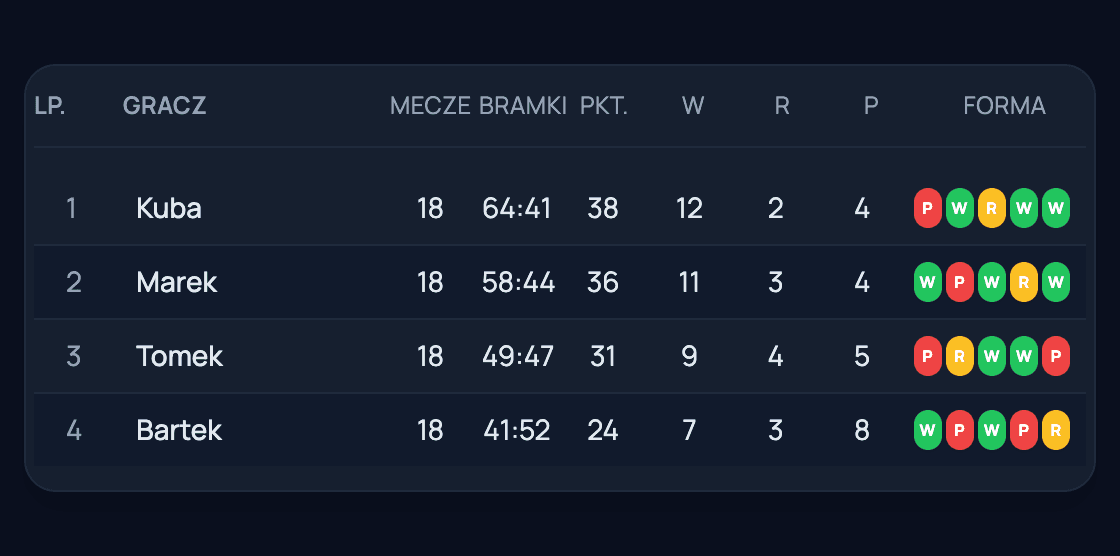Screen dimensions: 1120x556
Task: Click Kuba's goal ratio 64:41
Action: [516, 209]
